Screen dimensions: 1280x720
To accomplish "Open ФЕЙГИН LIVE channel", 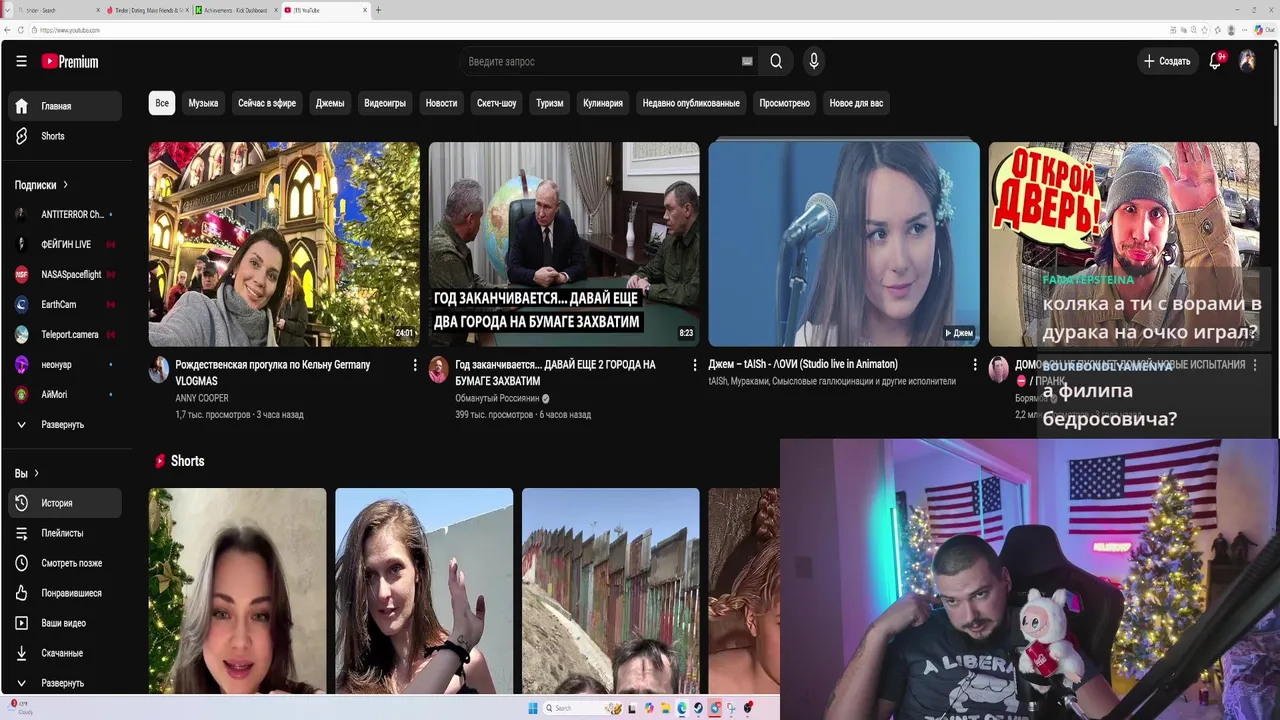I will (65, 244).
